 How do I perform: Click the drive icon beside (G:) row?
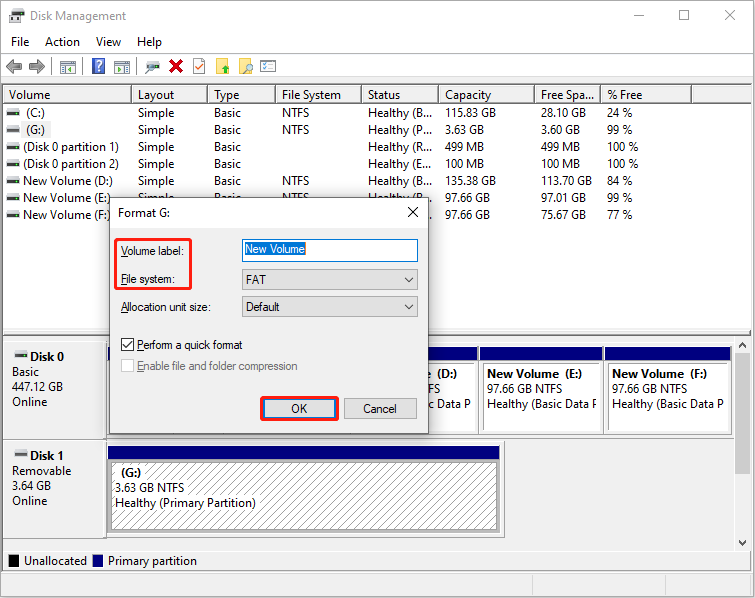pos(13,130)
